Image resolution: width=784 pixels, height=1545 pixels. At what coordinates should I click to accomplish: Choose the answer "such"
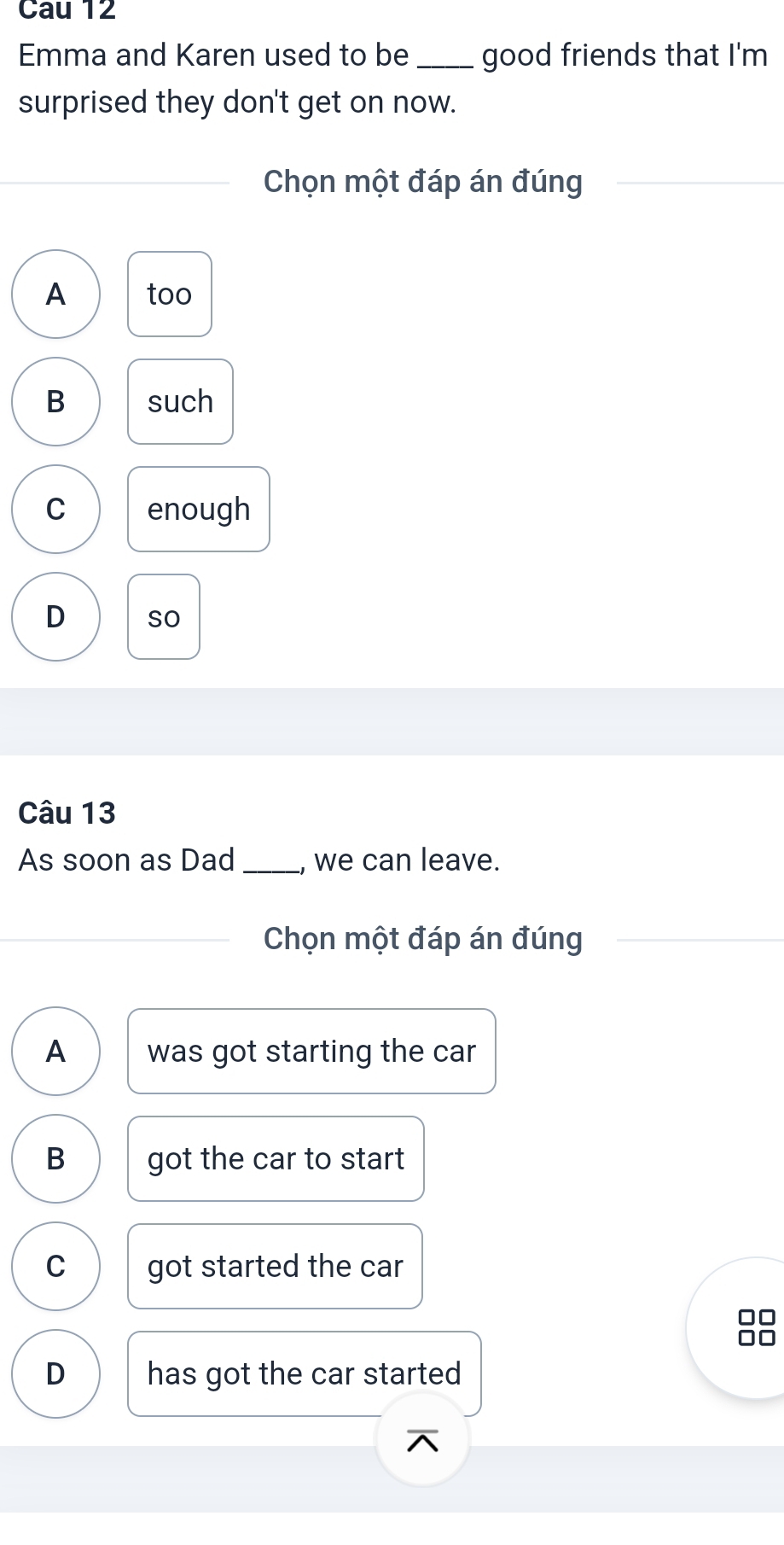point(180,401)
